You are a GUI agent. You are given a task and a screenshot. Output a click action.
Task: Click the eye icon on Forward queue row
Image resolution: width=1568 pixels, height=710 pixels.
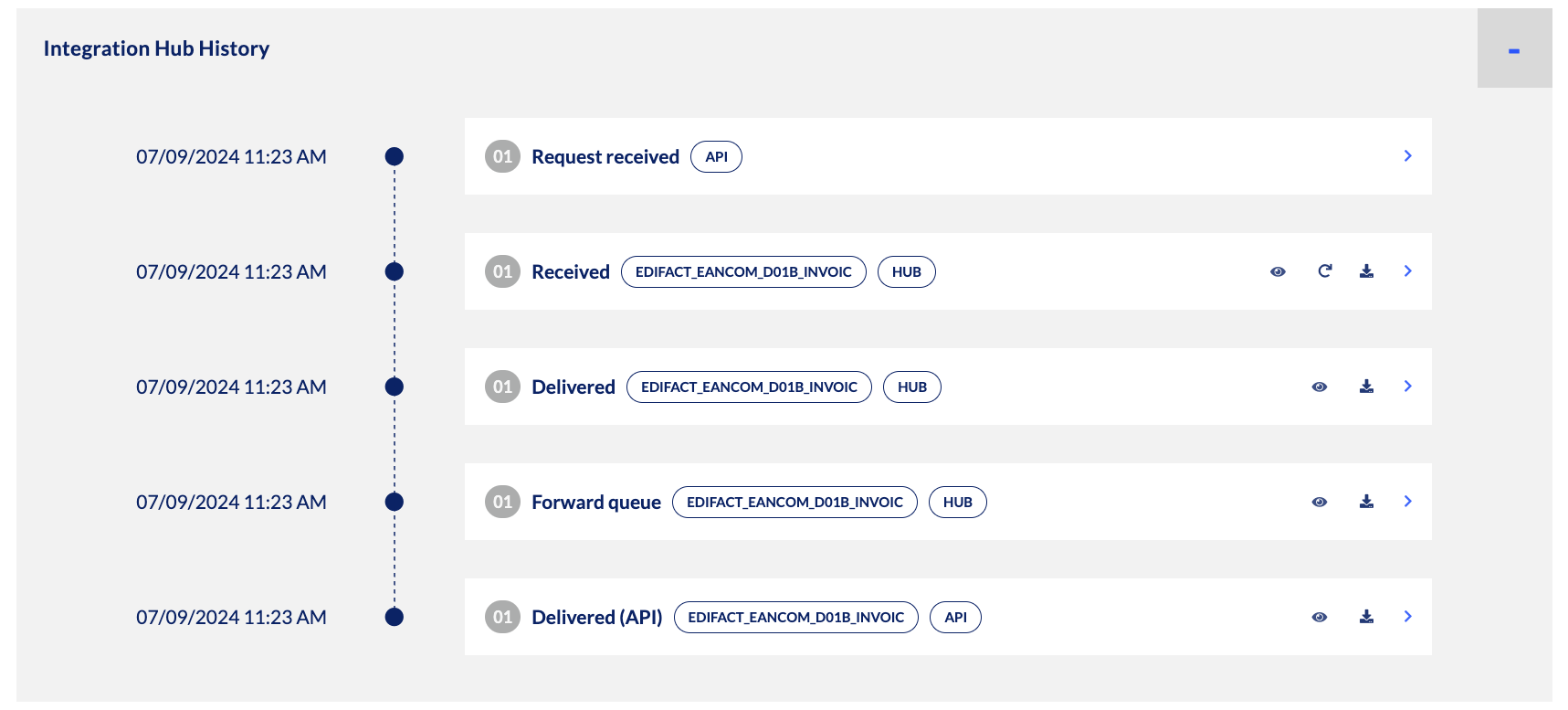(x=1320, y=502)
